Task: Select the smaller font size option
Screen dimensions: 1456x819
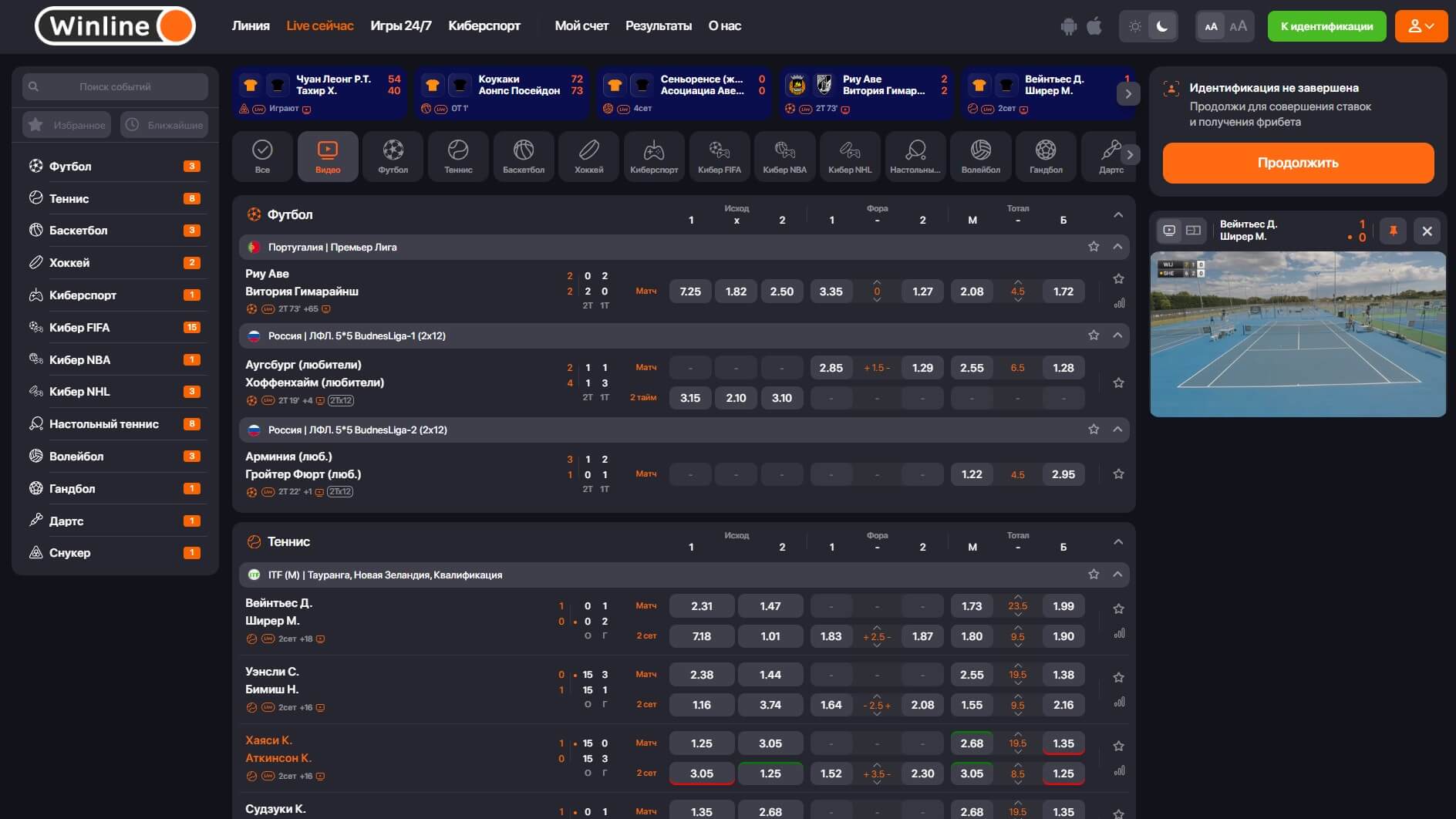Action: click(1211, 26)
